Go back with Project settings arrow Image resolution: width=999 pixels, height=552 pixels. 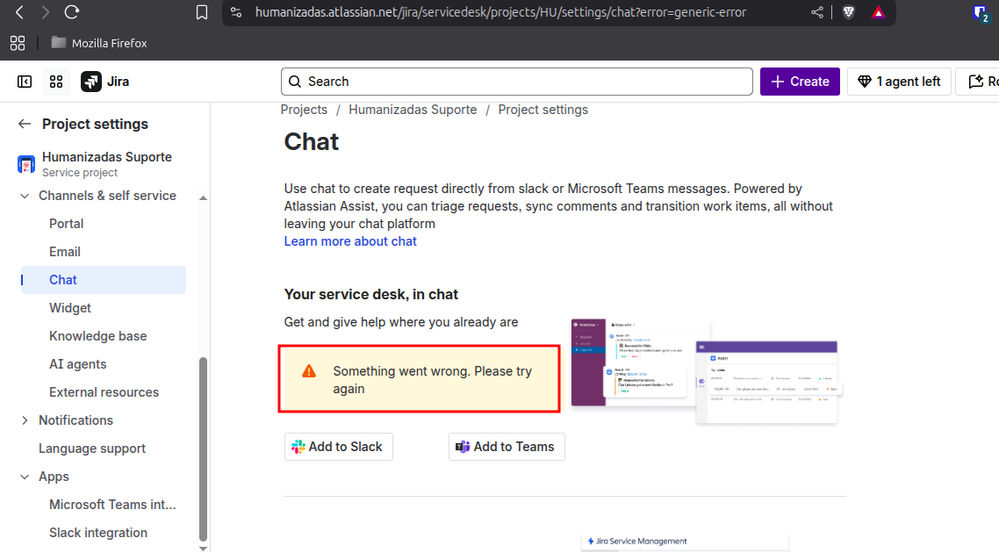[x=24, y=124]
